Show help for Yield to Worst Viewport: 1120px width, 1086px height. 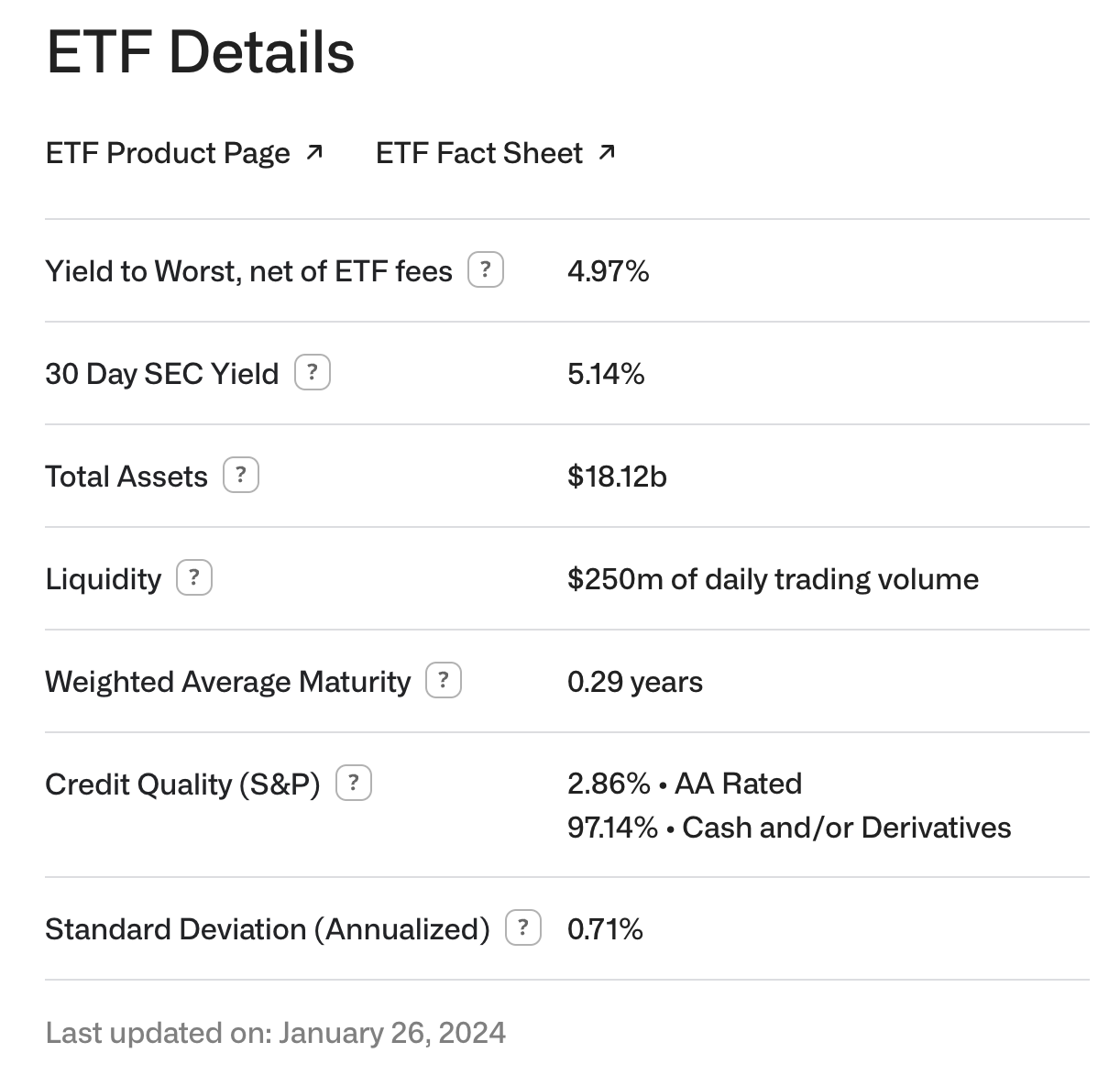[x=486, y=270]
